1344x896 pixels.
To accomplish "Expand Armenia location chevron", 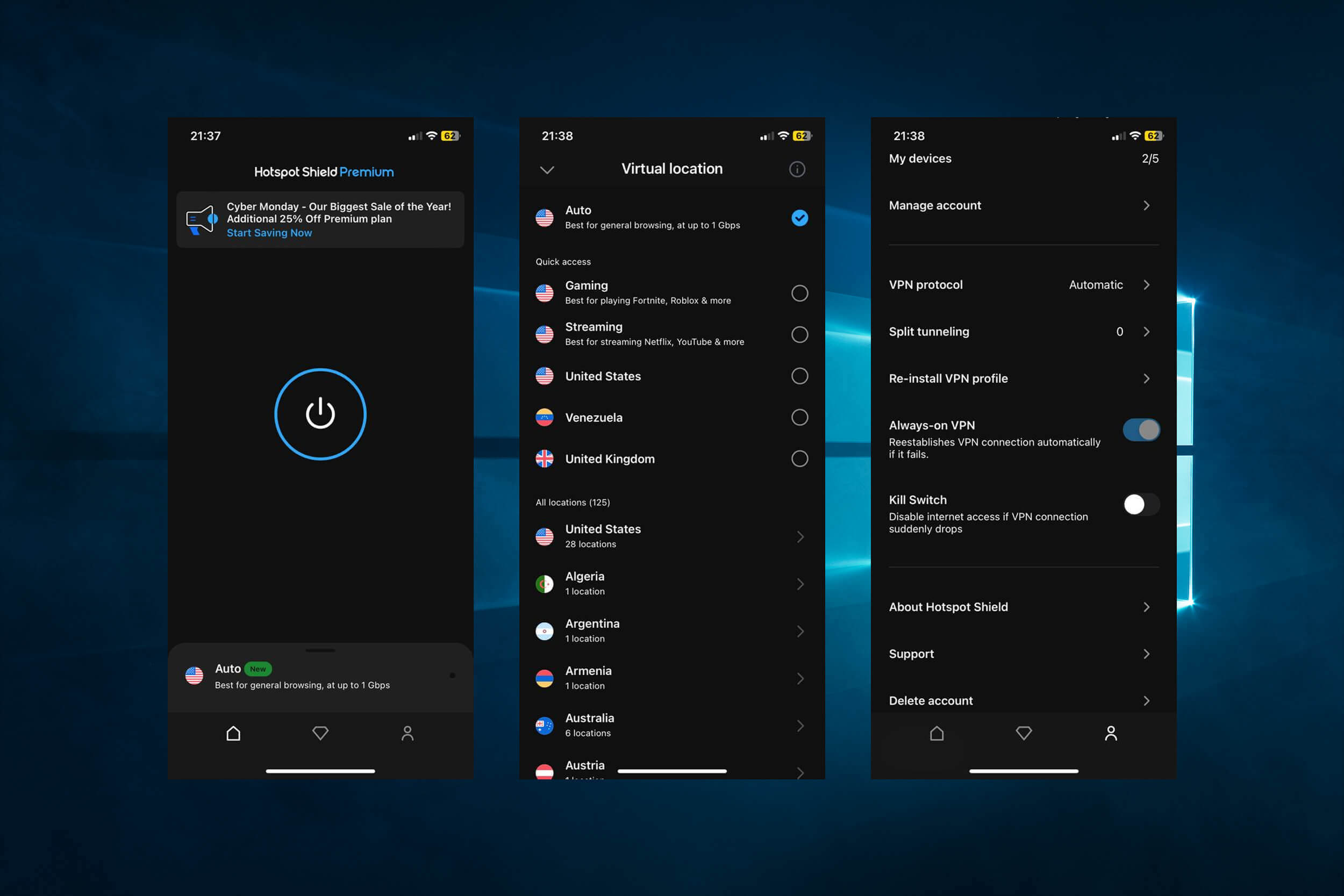I will (800, 678).
